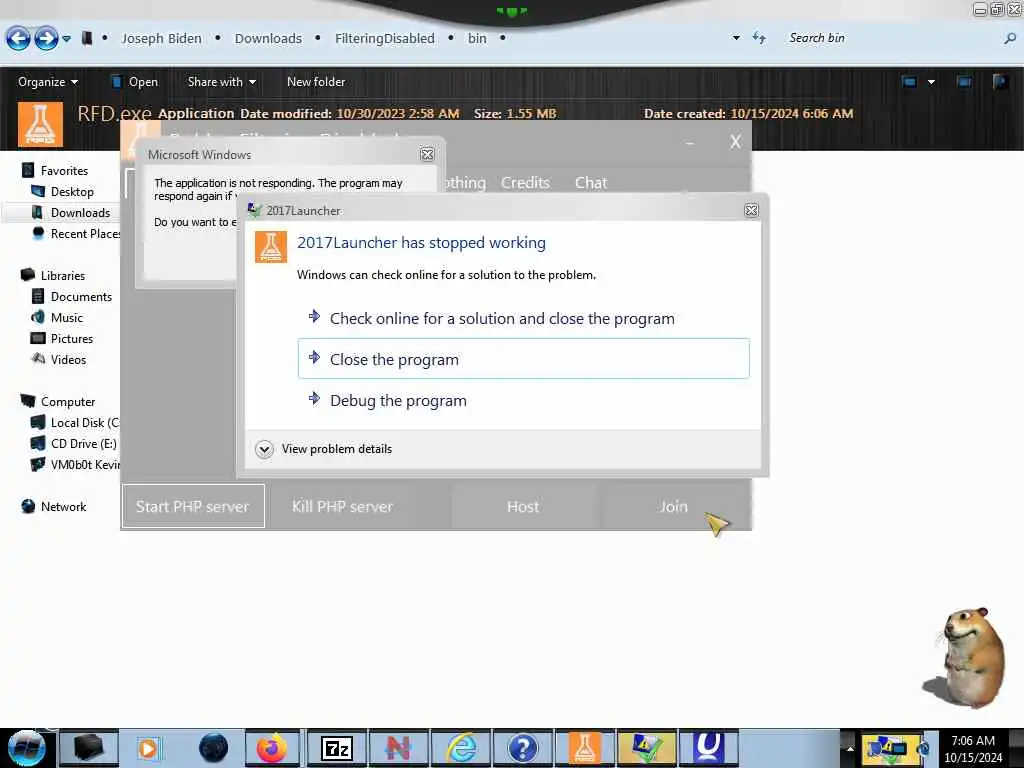Close the 2017Launcher crash dialog
The width and height of the screenshot is (1024, 768).
[x=751, y=210]
